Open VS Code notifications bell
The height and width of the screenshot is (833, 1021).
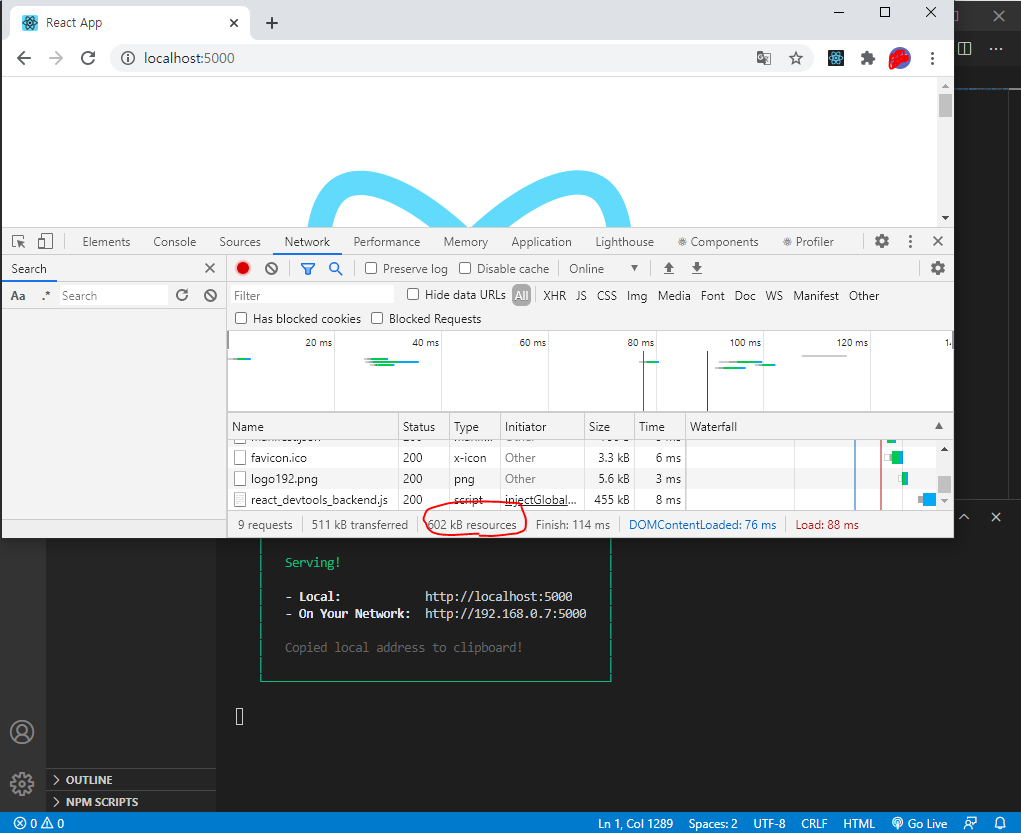pyautogui.click(x=1000, y=823)
